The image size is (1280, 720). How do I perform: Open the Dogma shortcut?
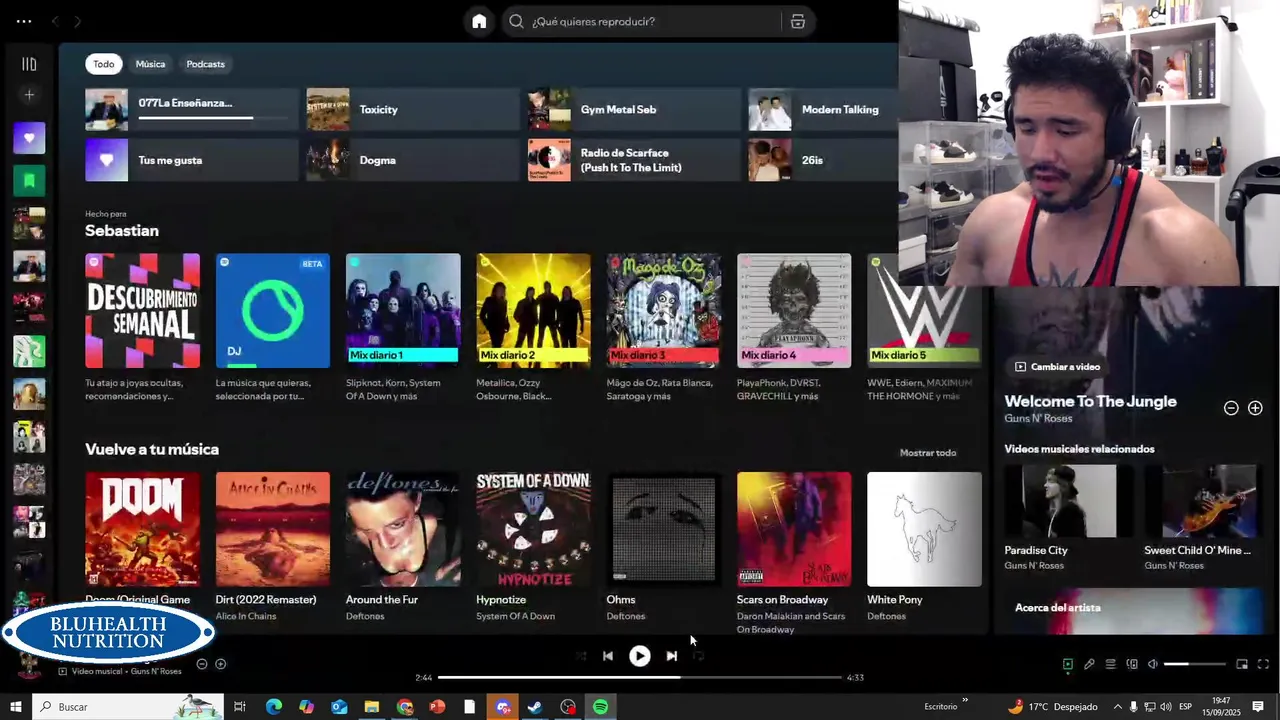pyautogui.click(x=412, y=160)
